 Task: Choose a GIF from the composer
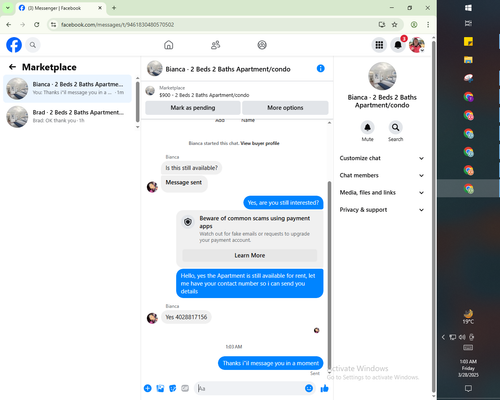click(x=185, y=388)
